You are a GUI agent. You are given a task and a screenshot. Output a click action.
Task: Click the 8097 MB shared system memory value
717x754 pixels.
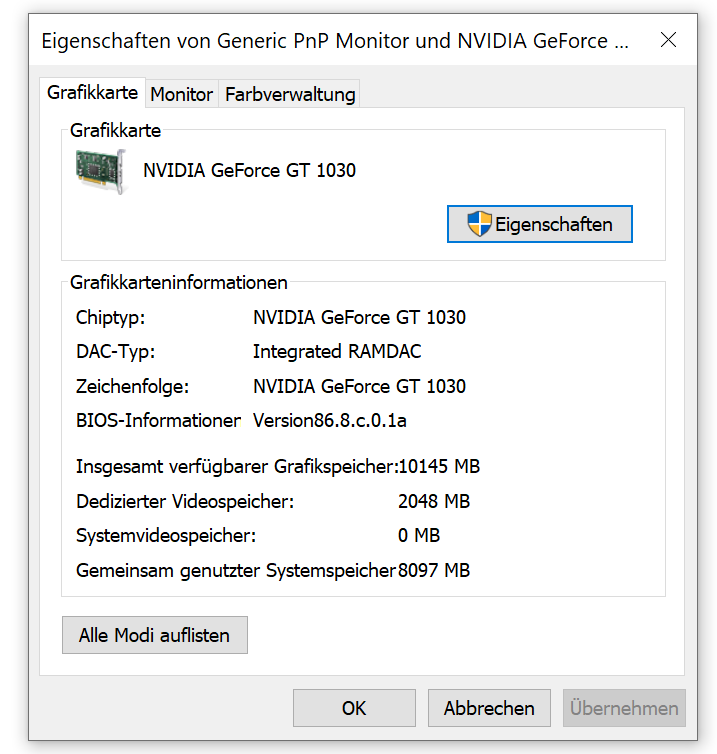[x=434, y=571]
